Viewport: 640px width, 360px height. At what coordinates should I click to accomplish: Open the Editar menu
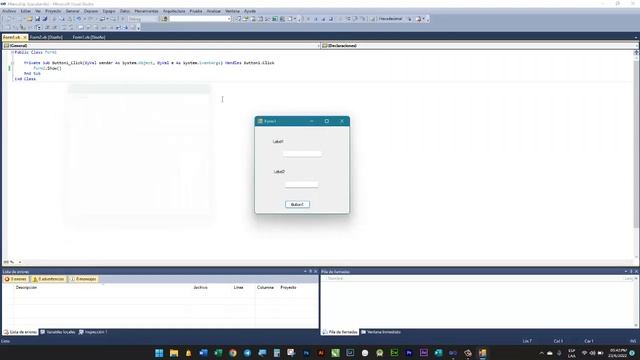26,11
